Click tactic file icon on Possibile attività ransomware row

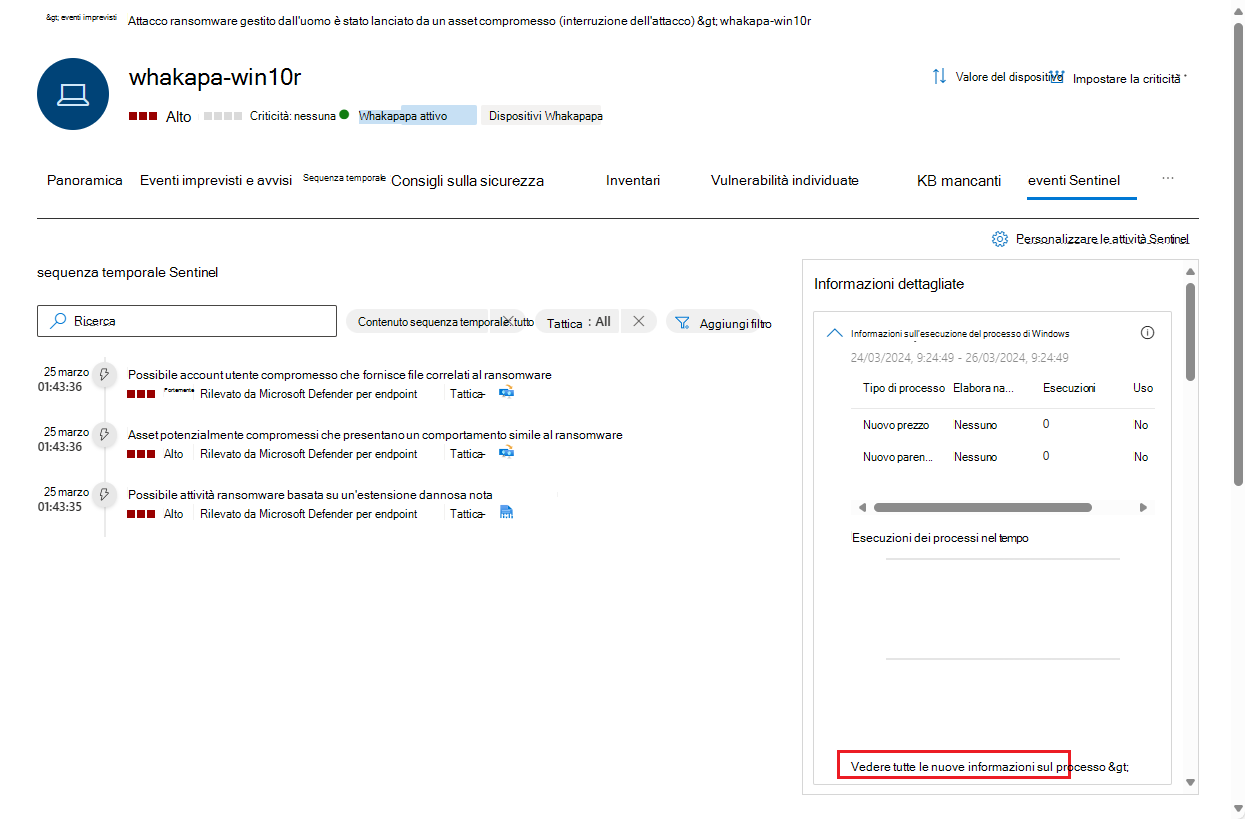[x=506, y=513]
